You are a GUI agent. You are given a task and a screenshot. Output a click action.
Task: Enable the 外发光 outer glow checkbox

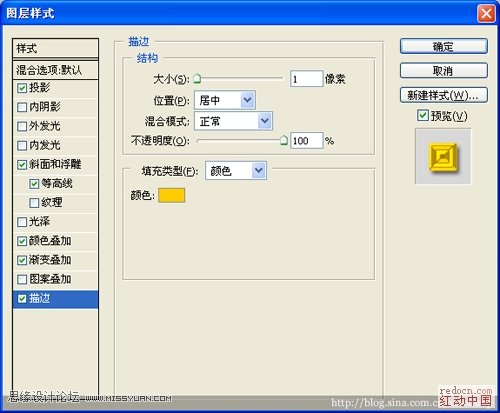(x=22, y=126)
